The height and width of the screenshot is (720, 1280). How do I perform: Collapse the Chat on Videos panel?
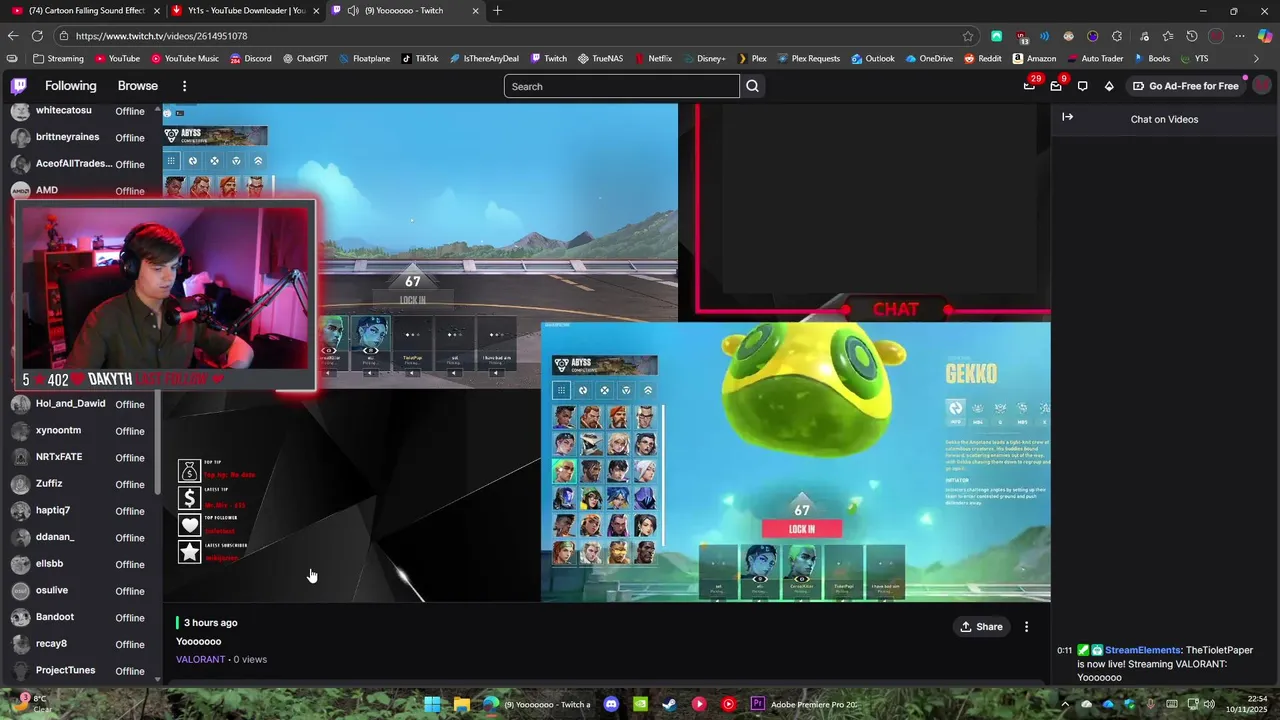[x=1067, y=117]
